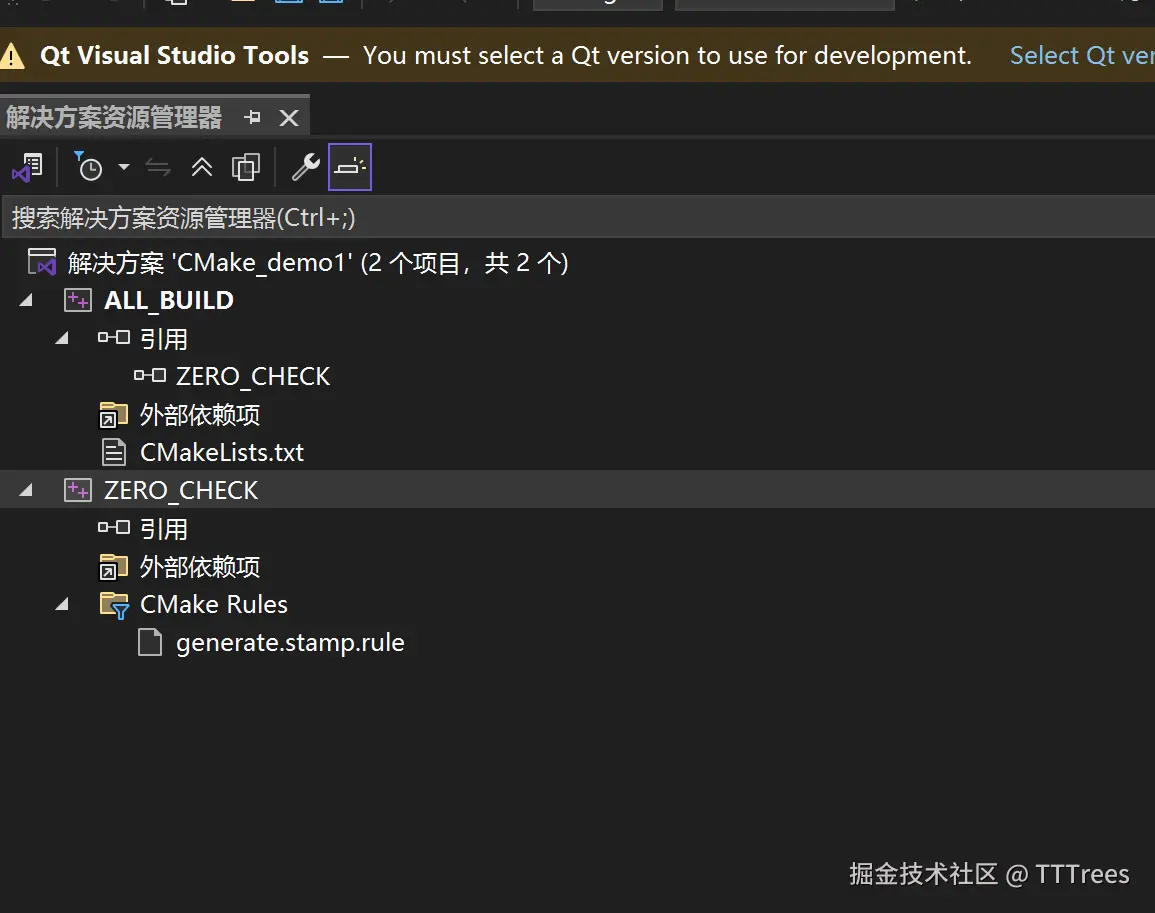Switch between solutions and folder views
The width and height of the screenshot is (1155, 913).
[x=27, y=167]
